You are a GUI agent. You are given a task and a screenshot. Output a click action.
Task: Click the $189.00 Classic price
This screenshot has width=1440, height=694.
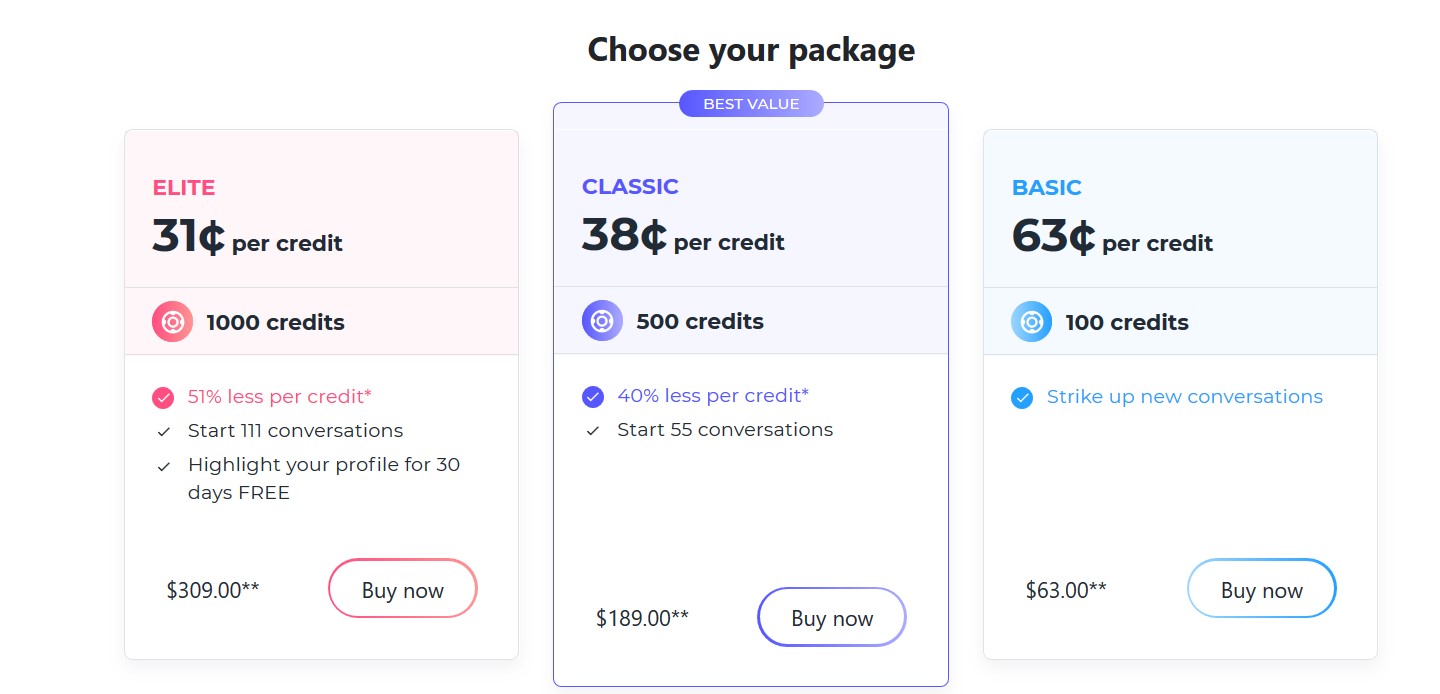[x=642, y=618]
